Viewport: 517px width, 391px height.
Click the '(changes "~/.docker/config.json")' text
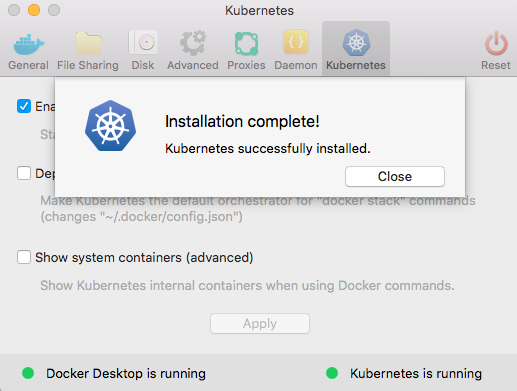141,217
